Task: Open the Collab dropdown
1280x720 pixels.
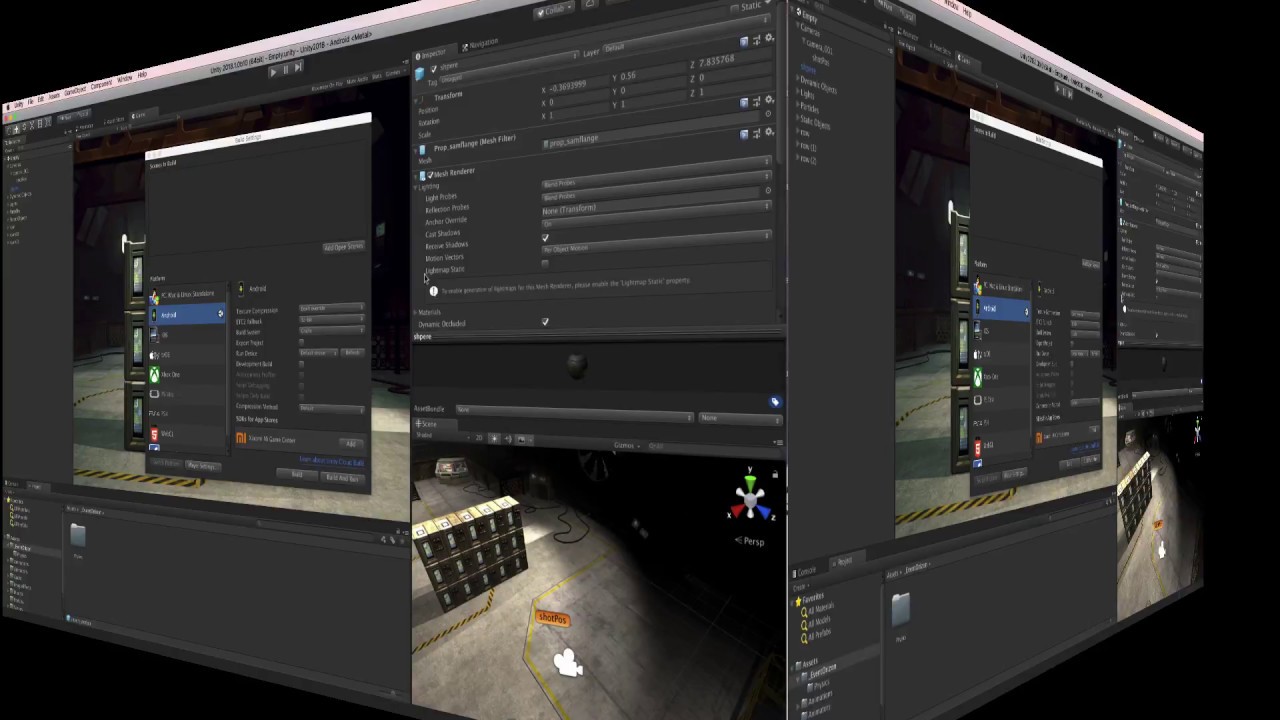Action: click(x=553, y=11)
